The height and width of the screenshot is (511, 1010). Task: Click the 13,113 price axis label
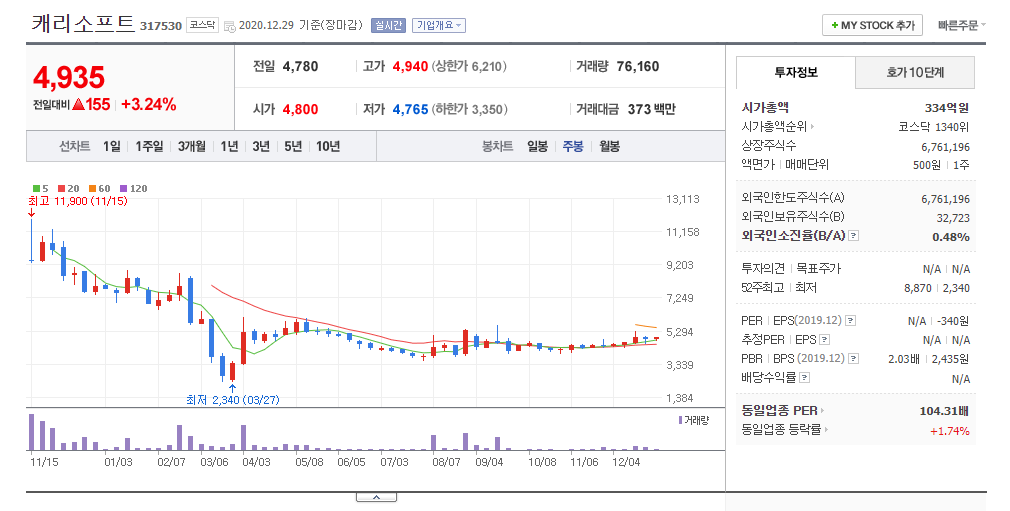point(683,199)
